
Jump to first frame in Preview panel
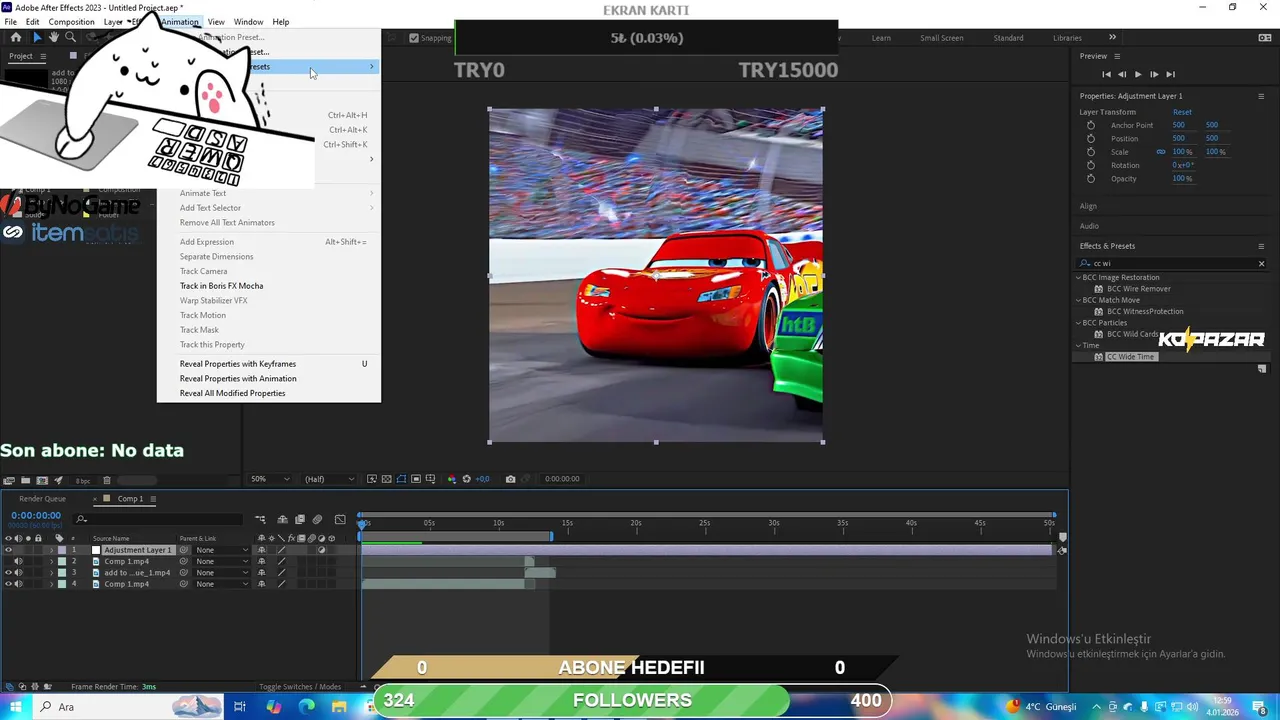click(x=1106, y=74)
